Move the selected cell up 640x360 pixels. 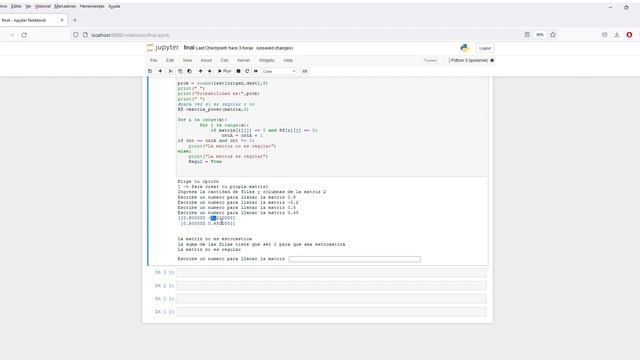click(200, 71)
